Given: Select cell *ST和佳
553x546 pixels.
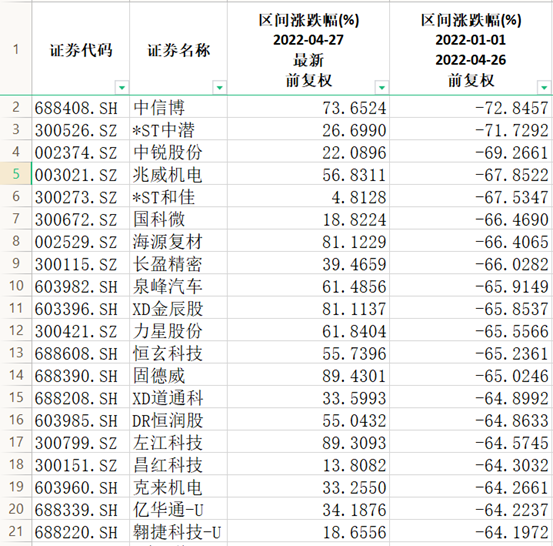Looking at the screenshot, I should tap(178, 196).
